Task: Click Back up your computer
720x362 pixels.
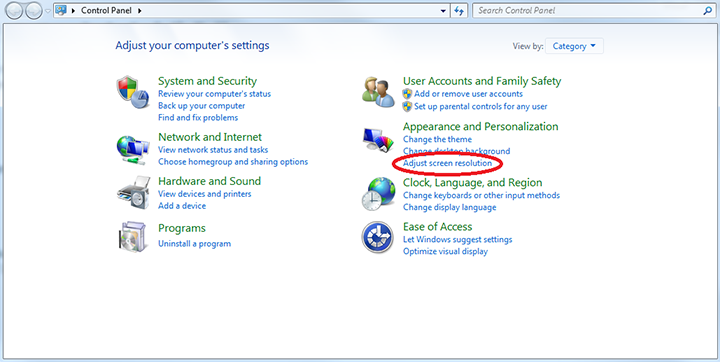Action: coord(202,106)
